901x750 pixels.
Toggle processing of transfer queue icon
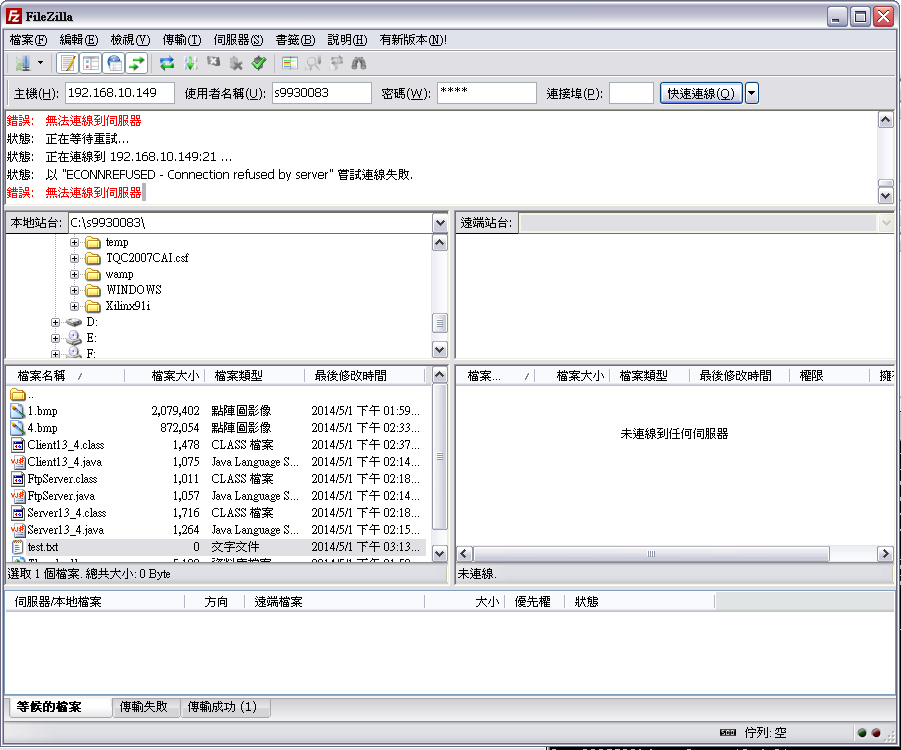(x=190, y=63)
